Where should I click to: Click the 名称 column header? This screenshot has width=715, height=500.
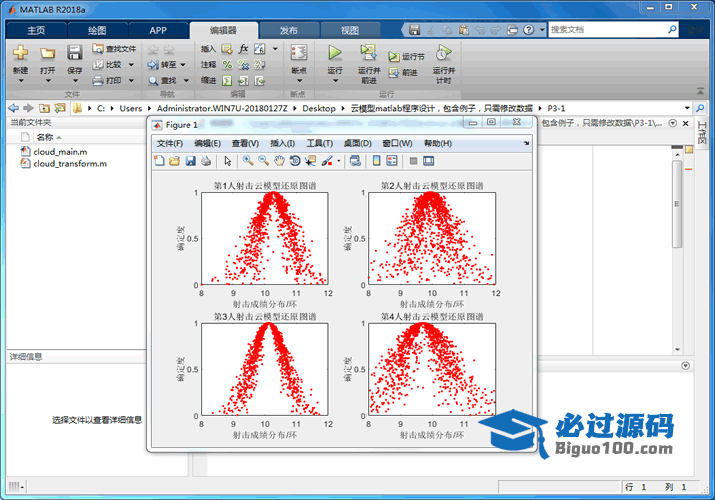[x=45, y=137]
